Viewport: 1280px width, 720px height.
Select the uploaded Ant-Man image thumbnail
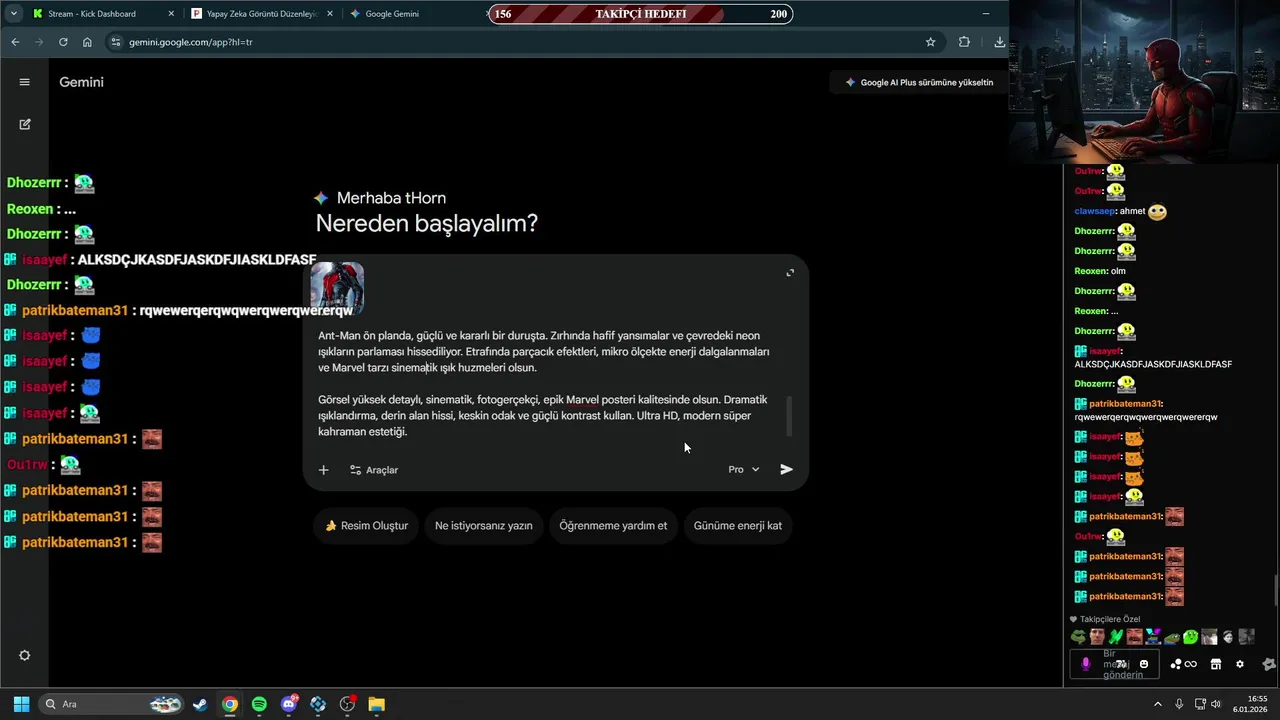point(337,289)
